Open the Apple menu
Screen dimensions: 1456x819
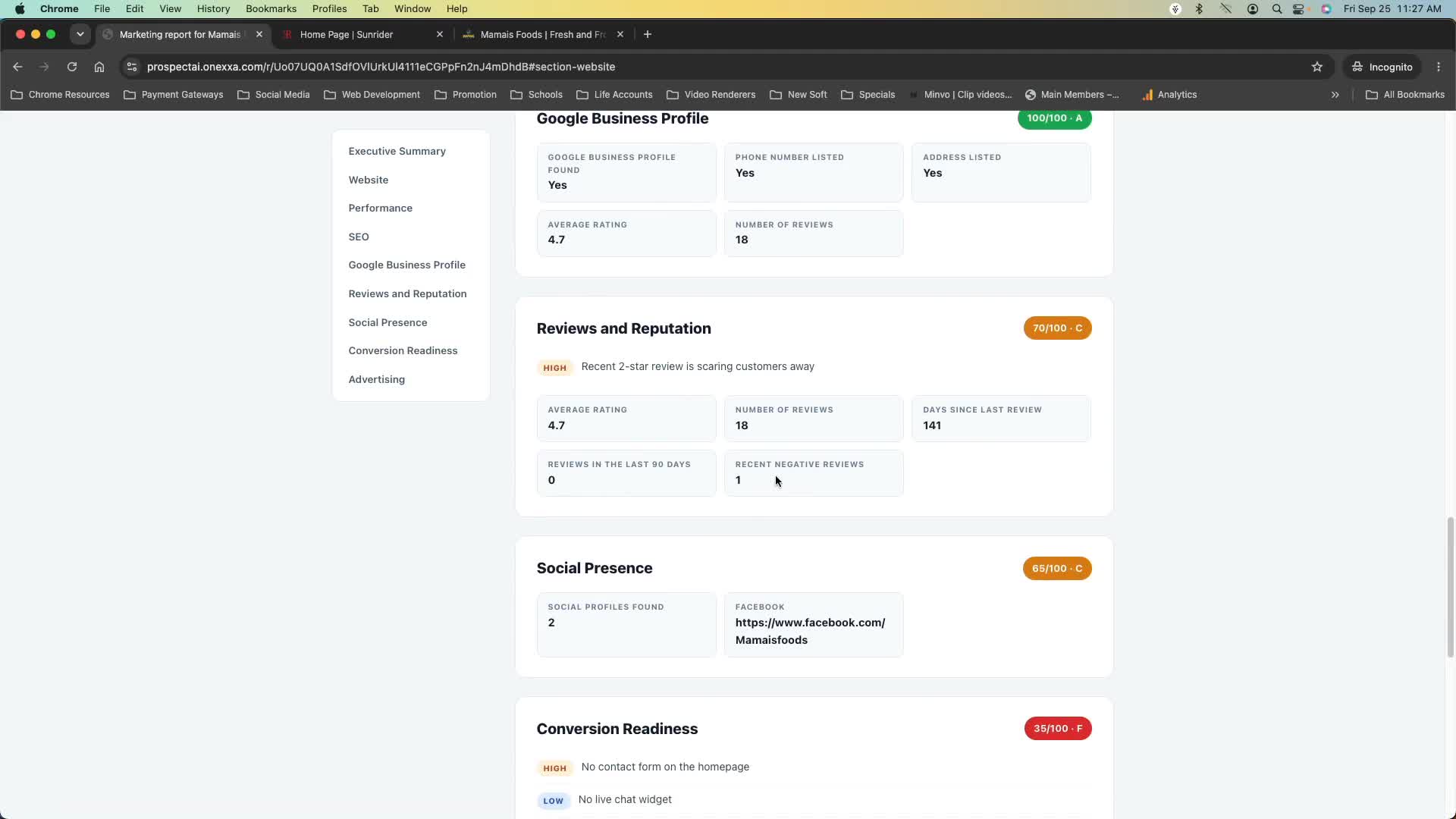pos(20,9)
